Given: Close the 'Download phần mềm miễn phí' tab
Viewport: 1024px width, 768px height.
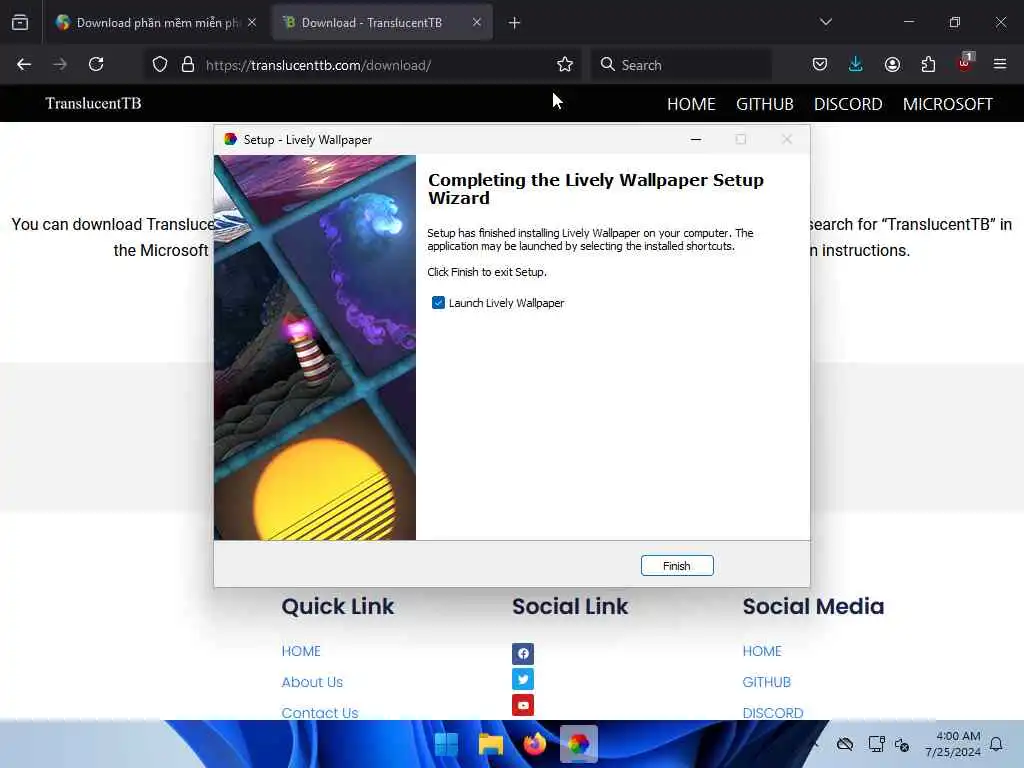Looking at the screenshot, I should click(x=252, y=23).
